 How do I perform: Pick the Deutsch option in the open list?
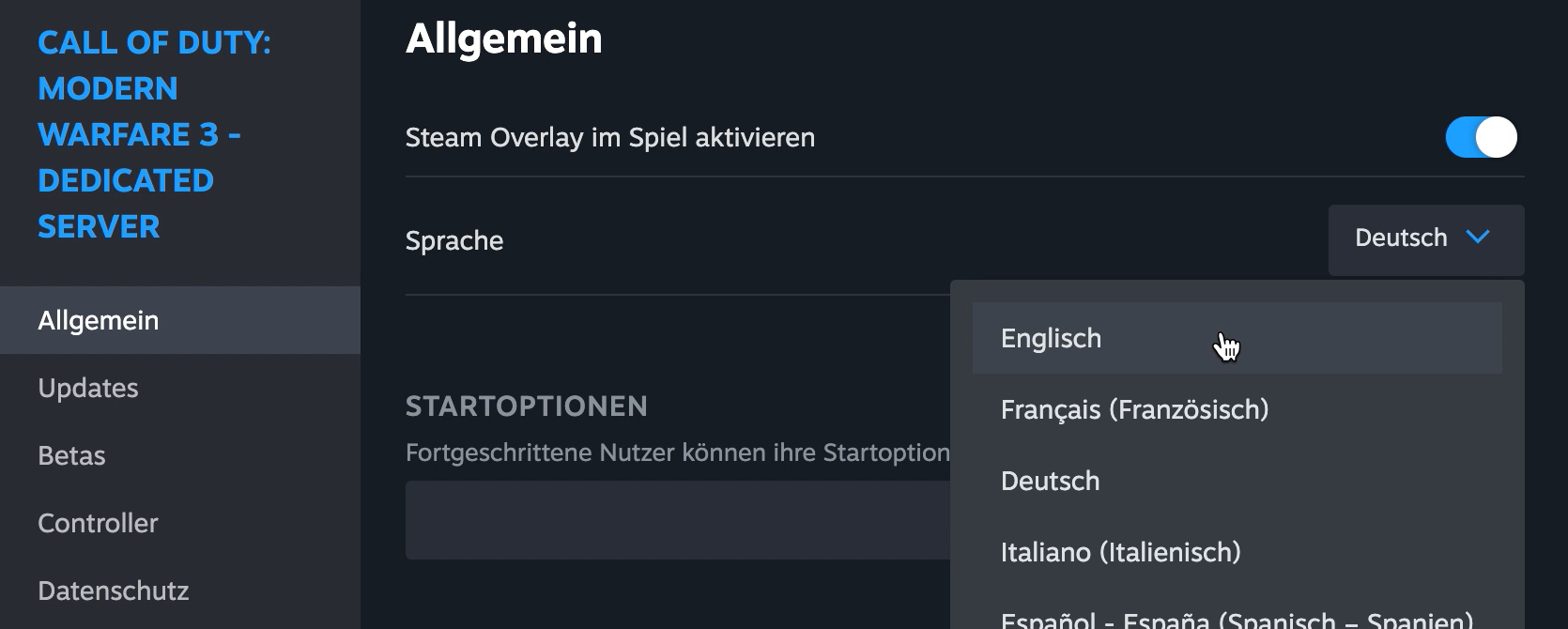click(x=1050, y=482)
